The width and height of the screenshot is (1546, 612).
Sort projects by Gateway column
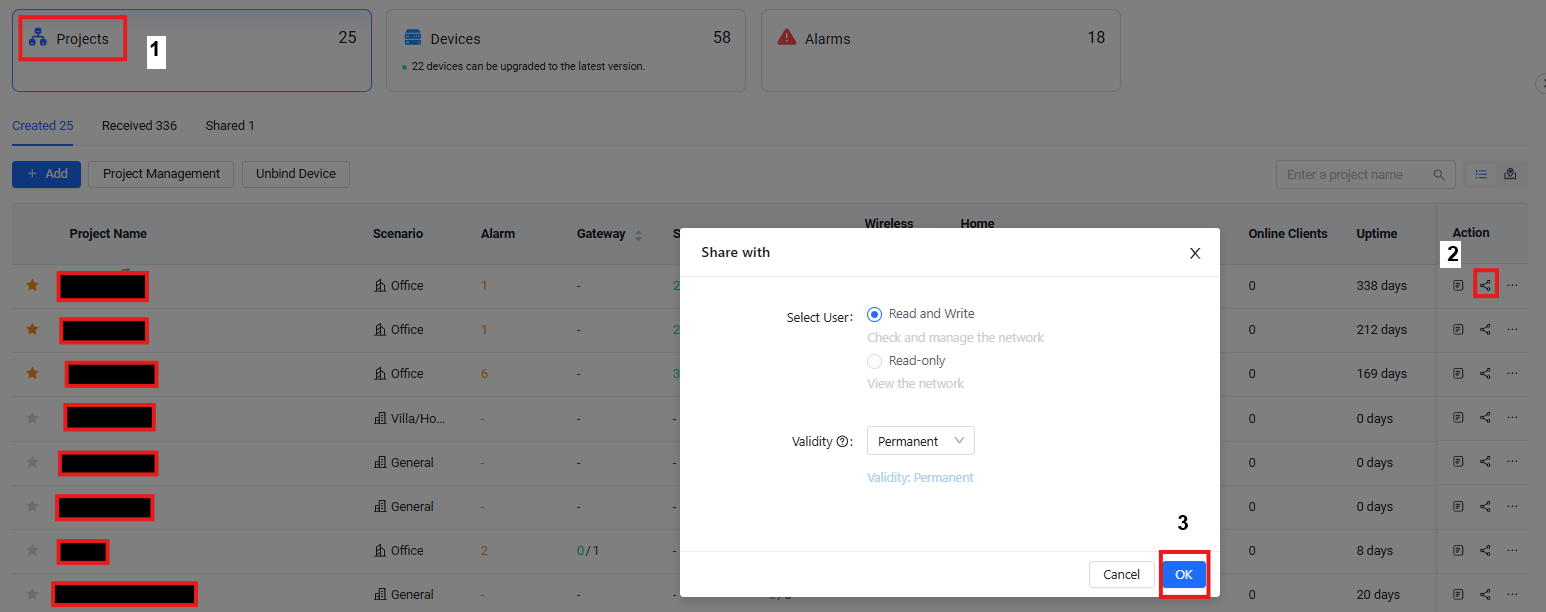(636, 233)
